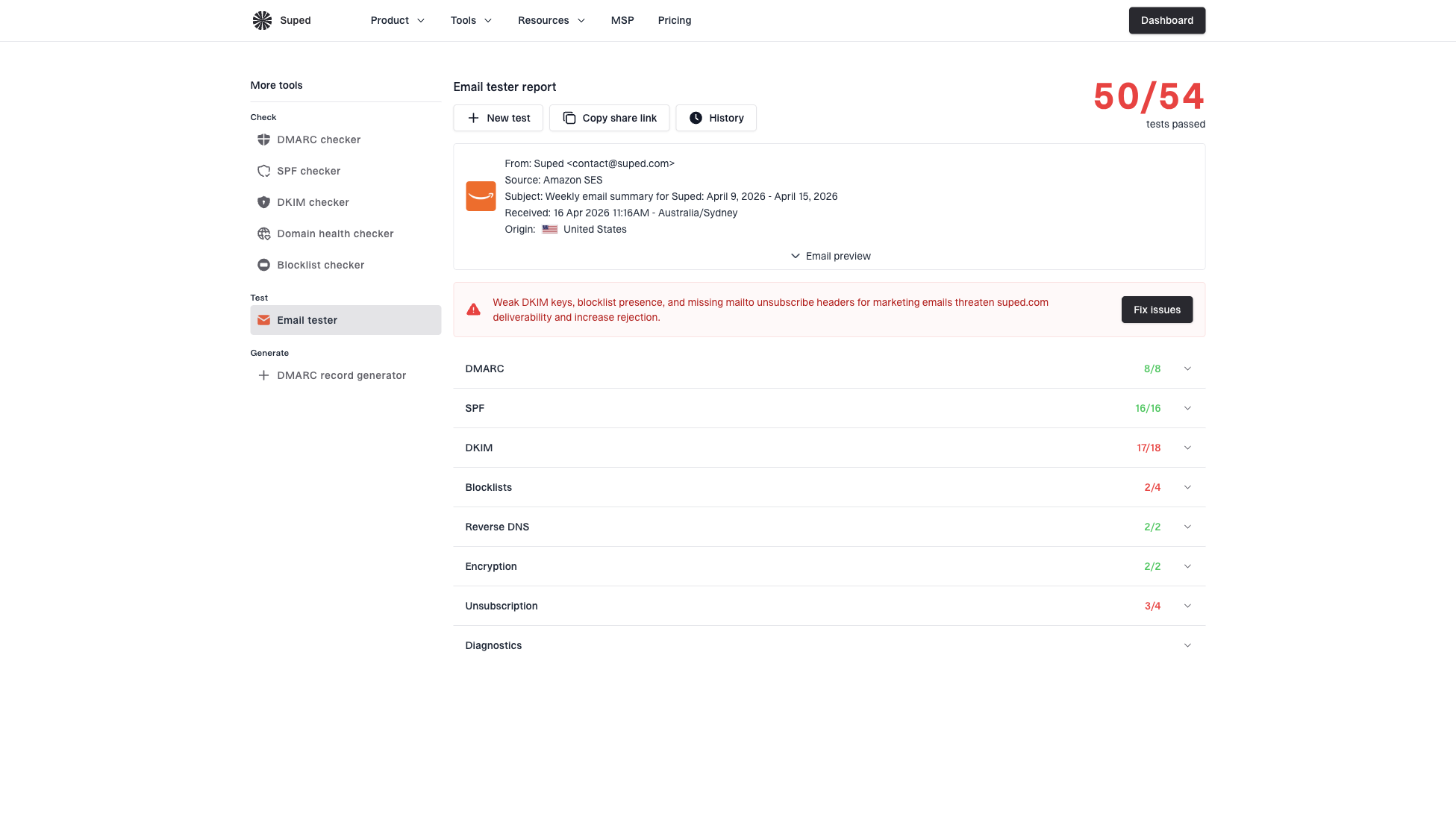The width and height of the screenshot is (1456, 834).
Task: Go to the Pricing page
Action: (x=675, y=20)
